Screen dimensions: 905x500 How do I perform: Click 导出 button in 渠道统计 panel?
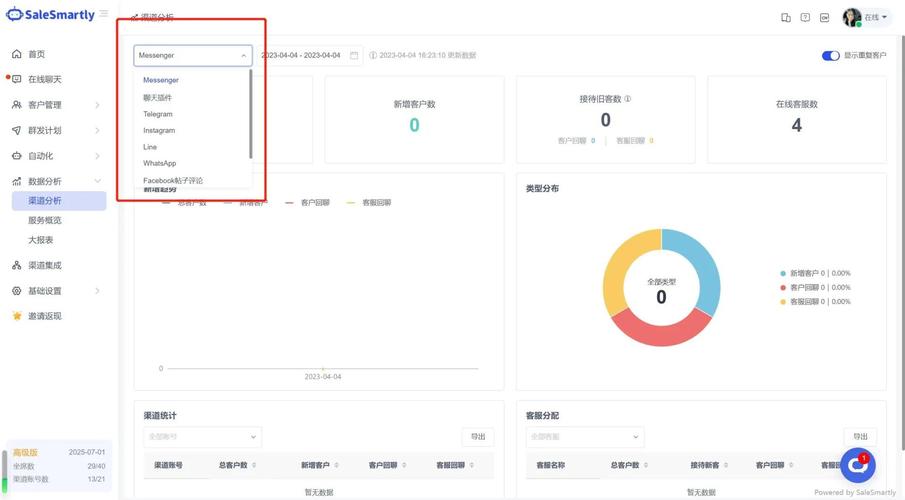click(478, 437)
